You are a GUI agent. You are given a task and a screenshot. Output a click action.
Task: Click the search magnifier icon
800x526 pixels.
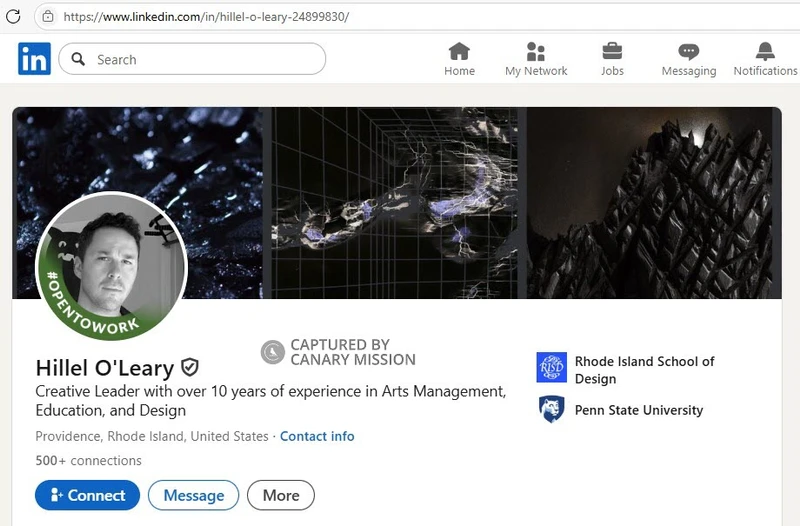[78, 59]
